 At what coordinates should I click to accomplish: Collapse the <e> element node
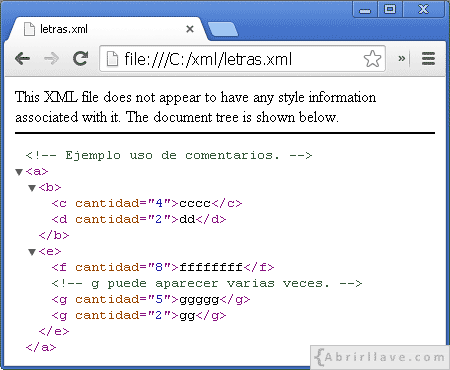(32, 252)
